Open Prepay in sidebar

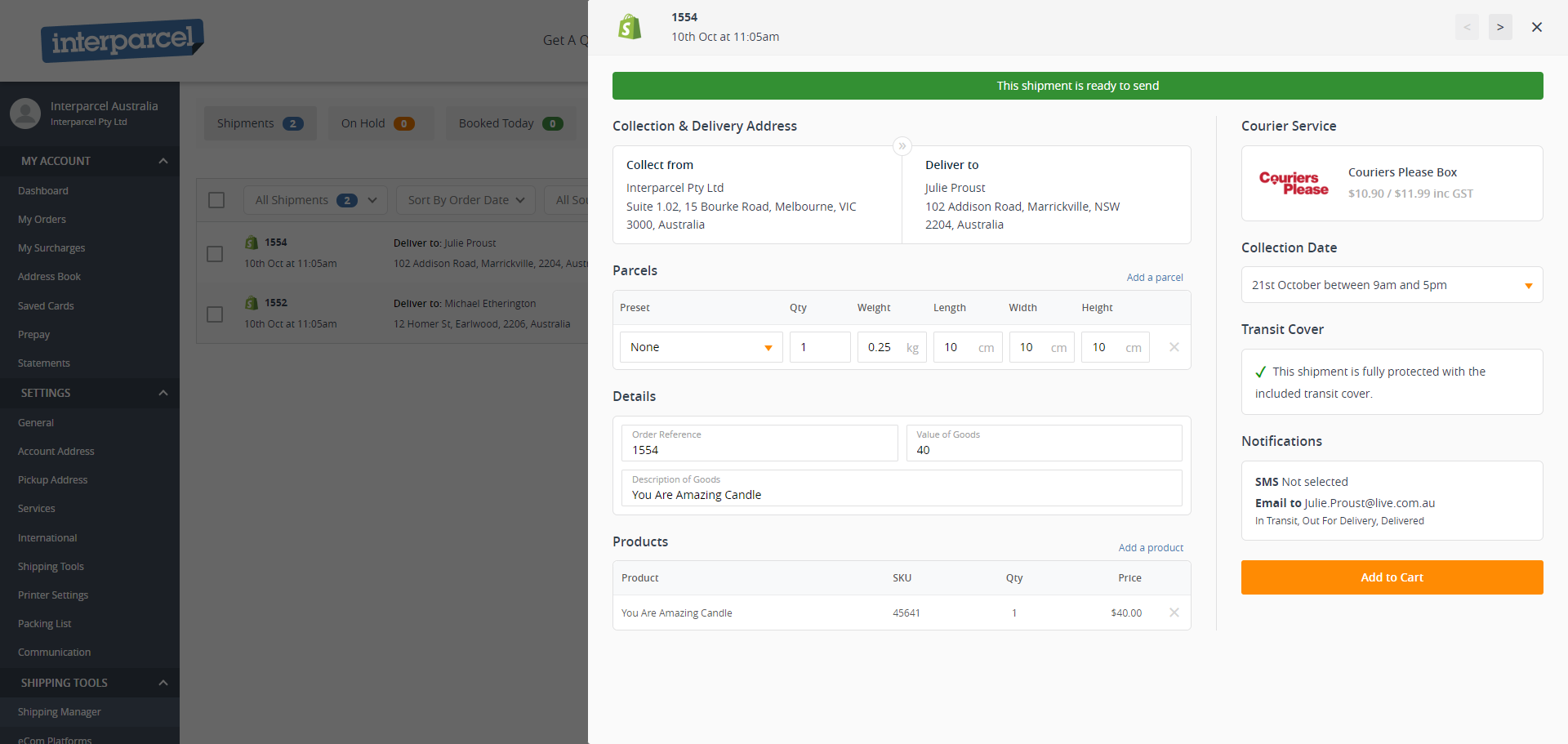(x=33, y=335)
